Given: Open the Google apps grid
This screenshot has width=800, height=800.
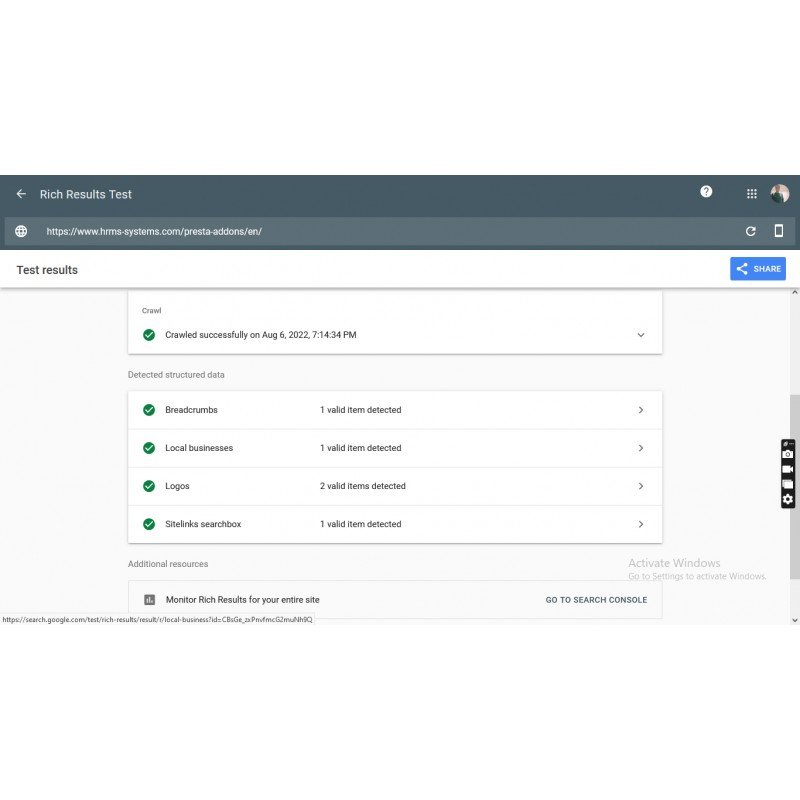Looking at the screenshot, I should coord(752,194).
